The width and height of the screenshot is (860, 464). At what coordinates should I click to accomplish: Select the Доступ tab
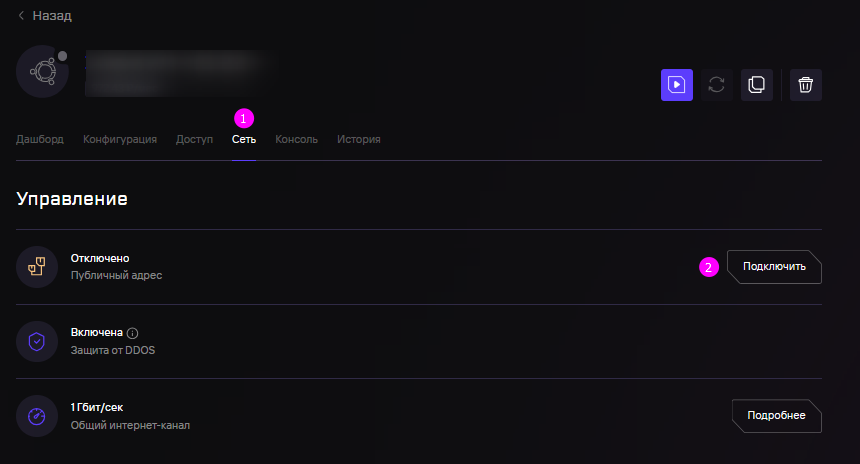point(194,139)
